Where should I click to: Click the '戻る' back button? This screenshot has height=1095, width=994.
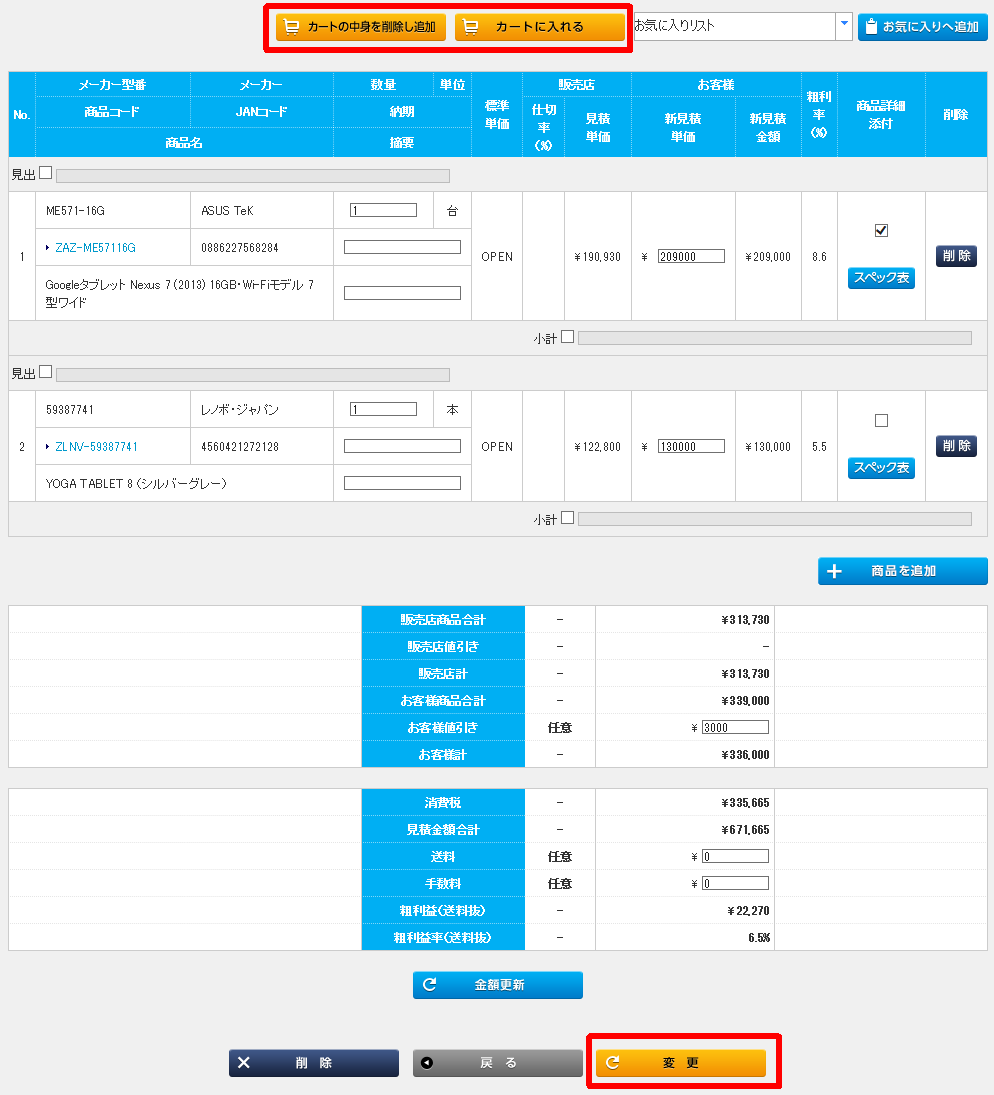[x=497, y=1063]
